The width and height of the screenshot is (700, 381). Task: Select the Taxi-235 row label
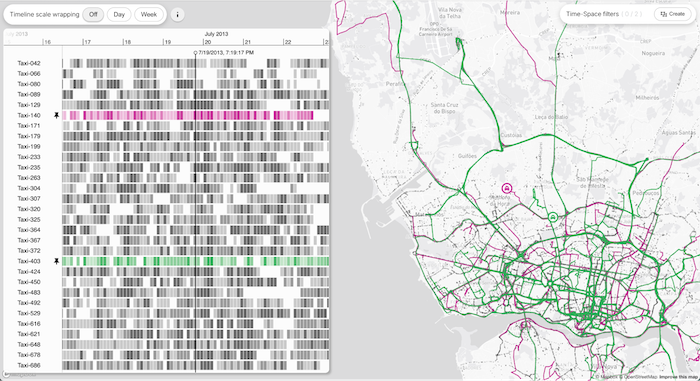(29, 167)
